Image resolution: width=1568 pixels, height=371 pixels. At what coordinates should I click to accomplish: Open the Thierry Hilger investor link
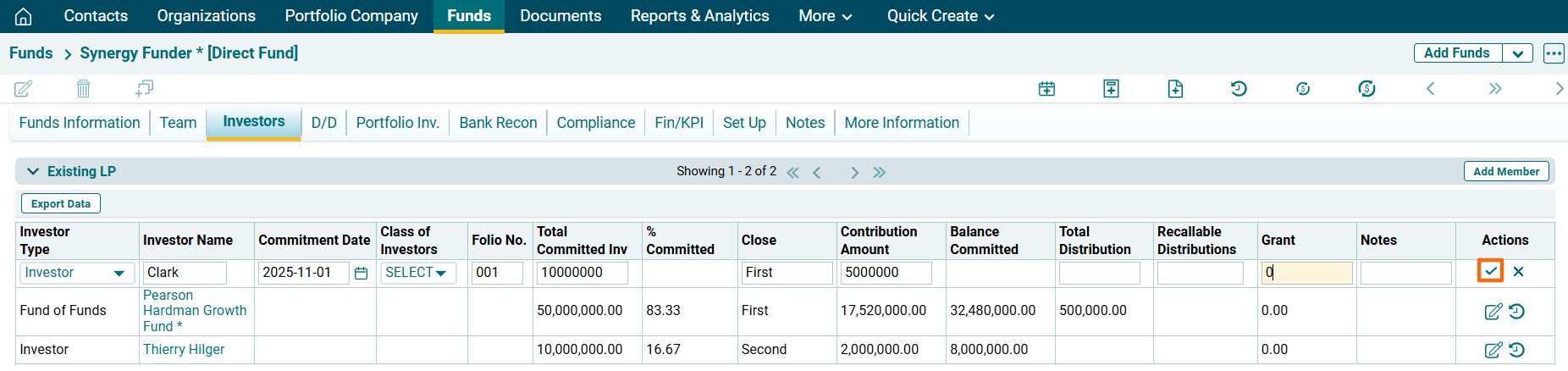tap(184, 349)
